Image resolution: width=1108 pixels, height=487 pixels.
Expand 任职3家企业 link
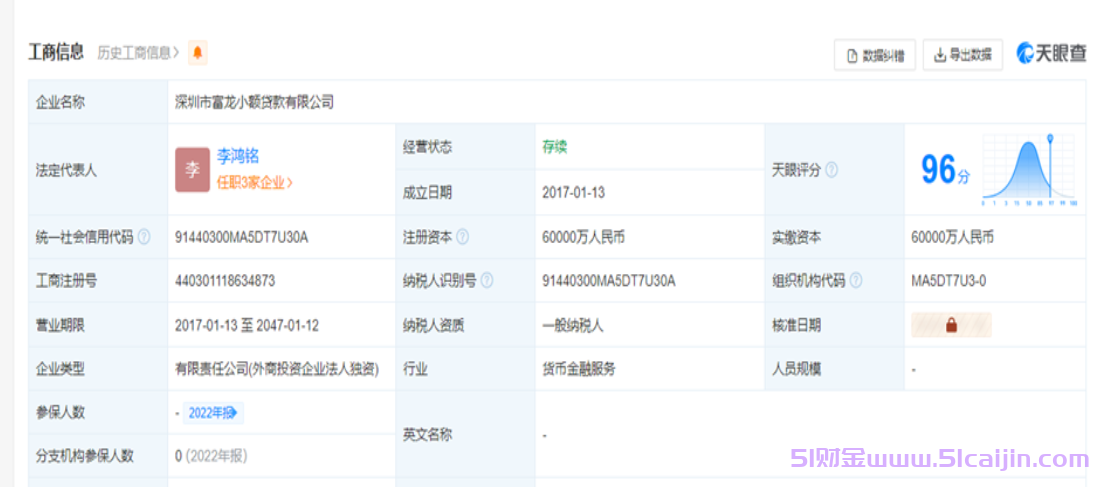(x=254, y=182)
